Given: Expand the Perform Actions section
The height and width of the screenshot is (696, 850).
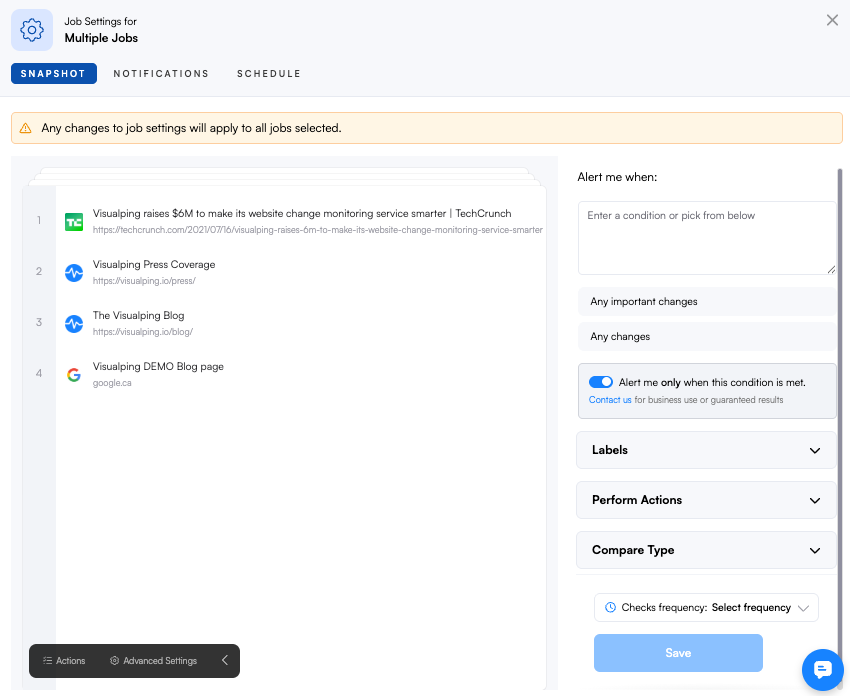Looking at the screenshot, I should pyautogui.click(x=706, y=500).
